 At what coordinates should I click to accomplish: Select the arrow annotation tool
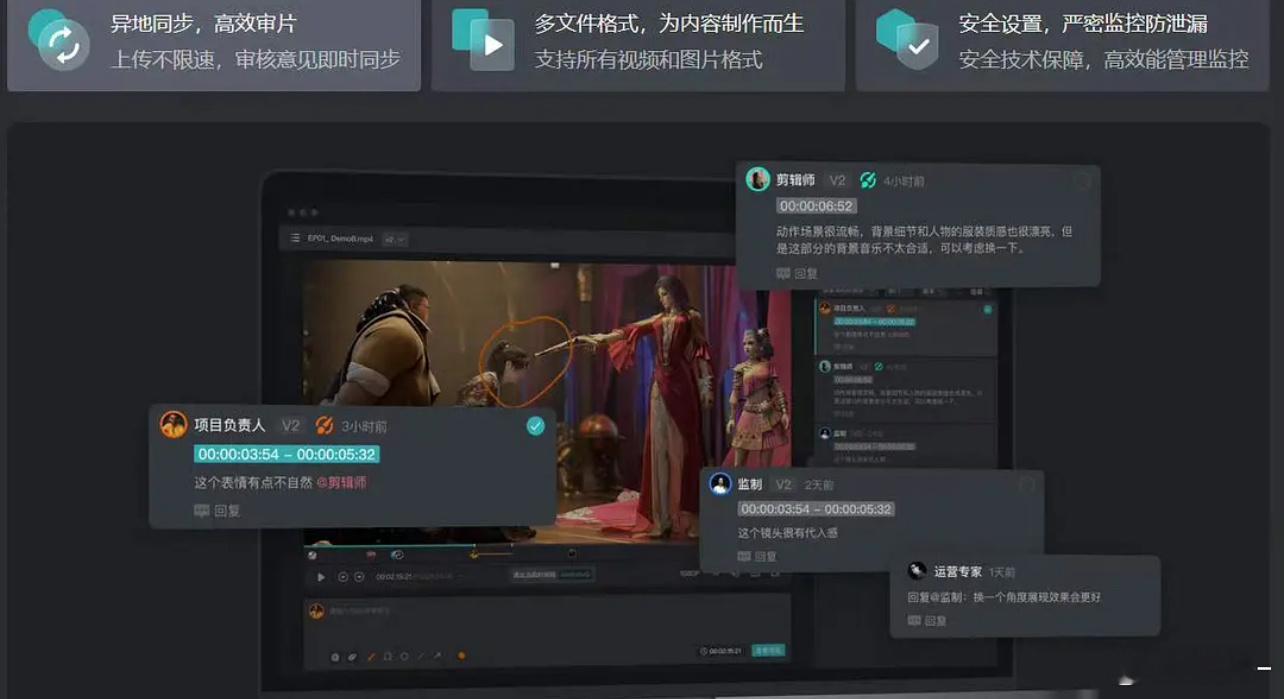438,655
